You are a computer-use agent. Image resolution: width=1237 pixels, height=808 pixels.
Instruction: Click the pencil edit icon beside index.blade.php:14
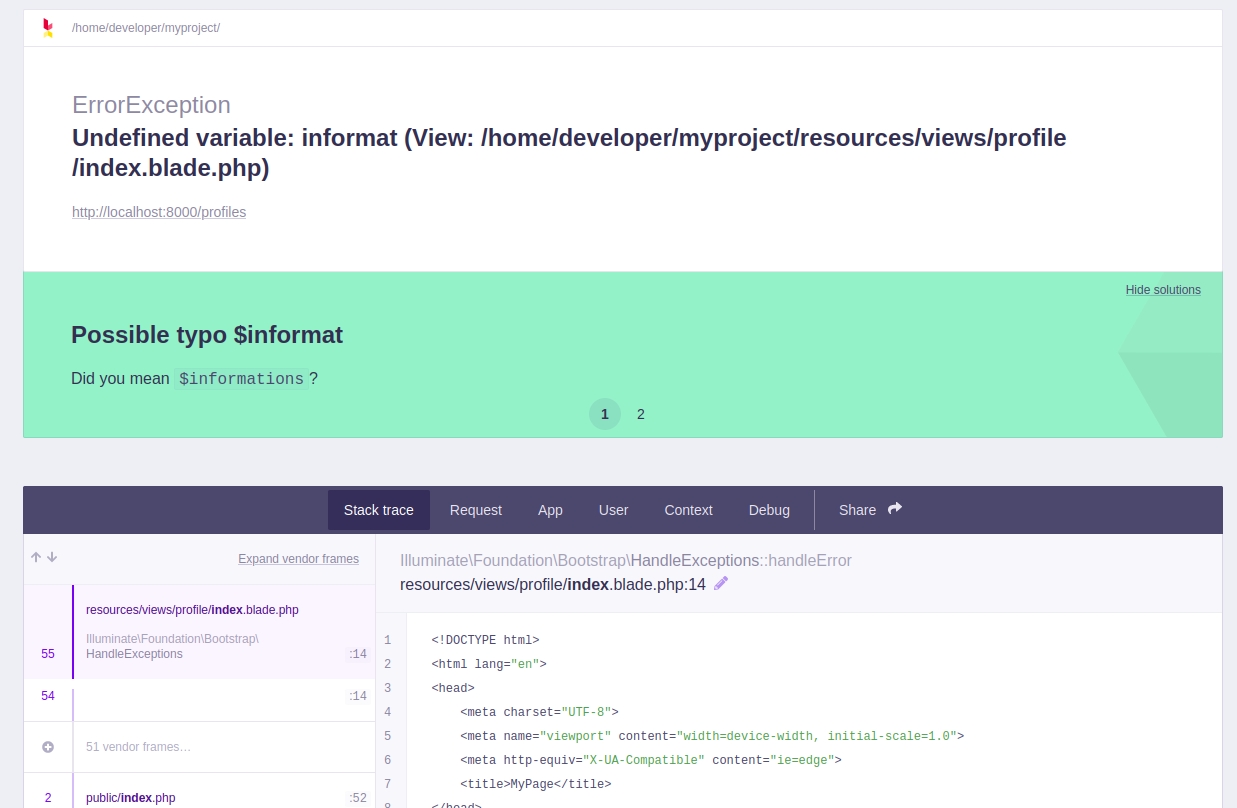(721, 583)
